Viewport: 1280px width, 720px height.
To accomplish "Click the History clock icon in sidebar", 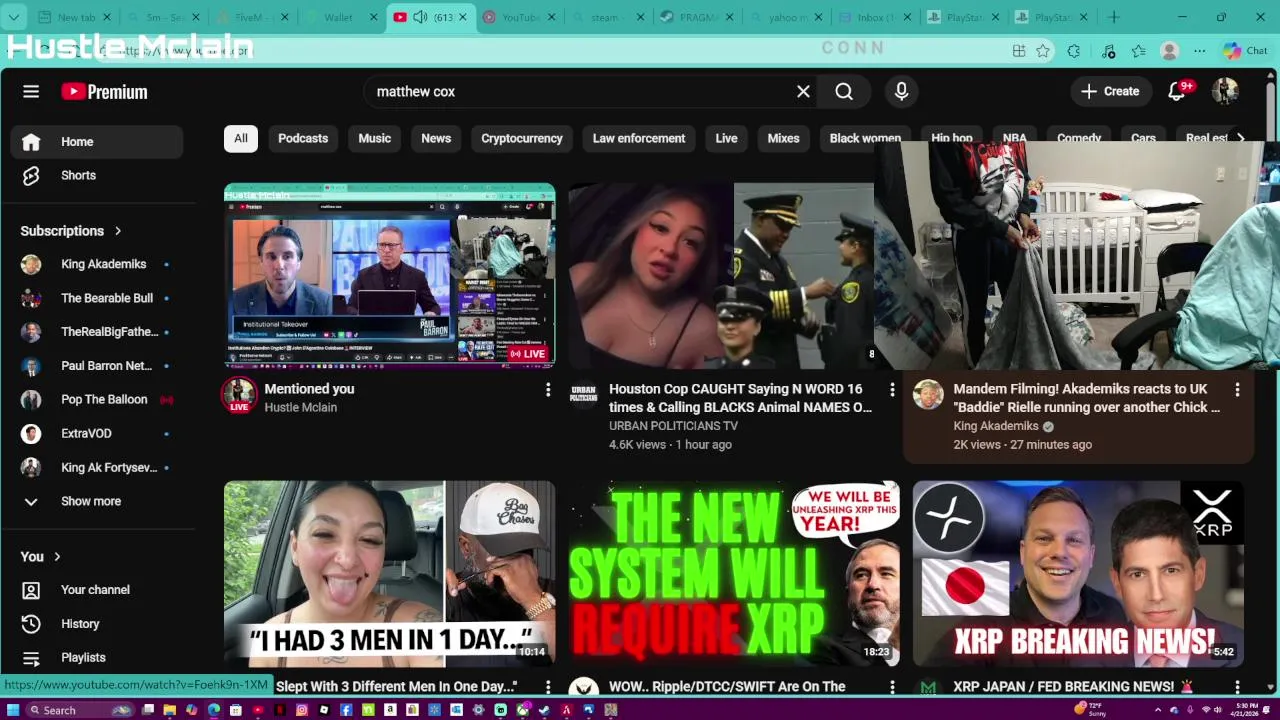I will [x=31, y=623].
